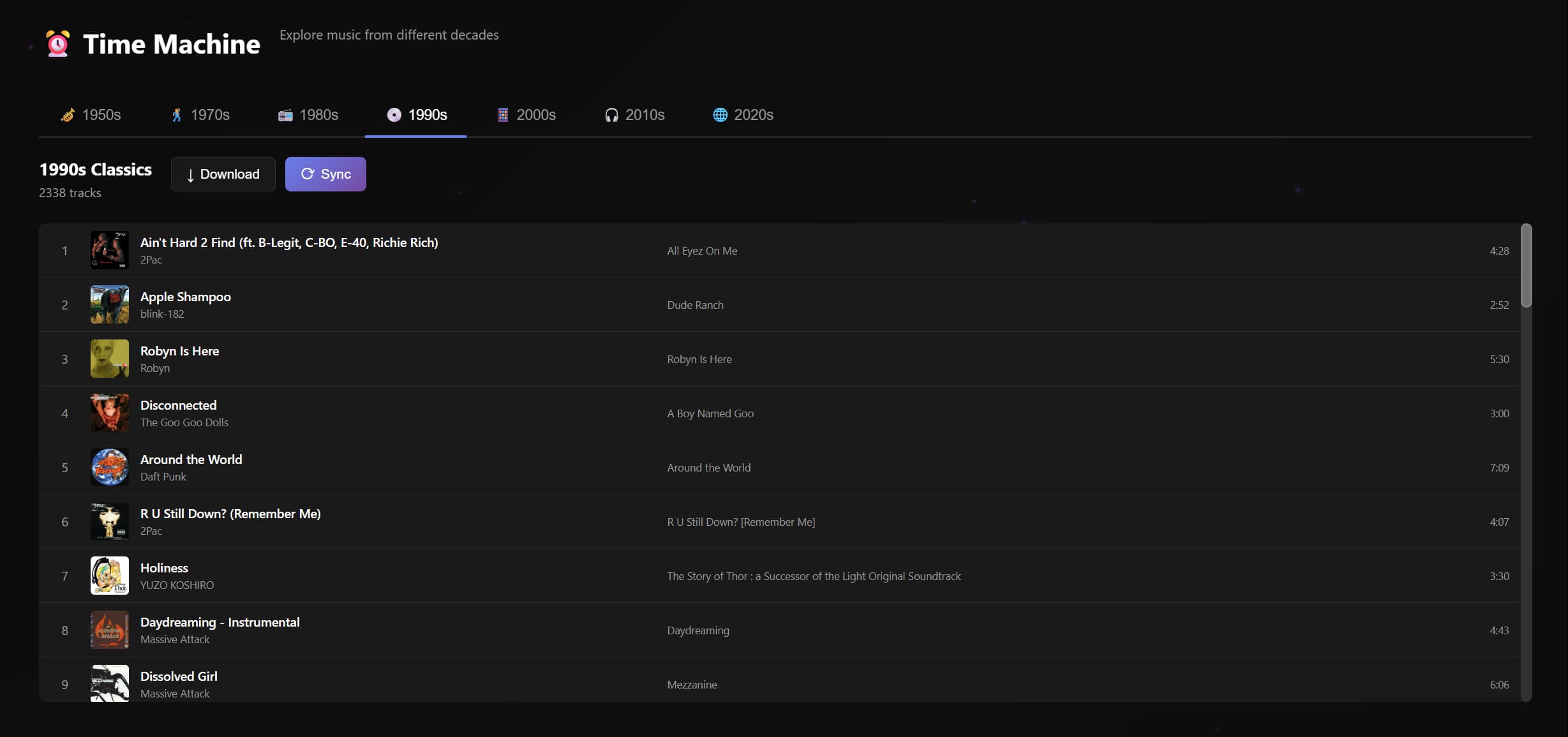
Task: Switch to the 2000s tab
Action: point(526,115)
